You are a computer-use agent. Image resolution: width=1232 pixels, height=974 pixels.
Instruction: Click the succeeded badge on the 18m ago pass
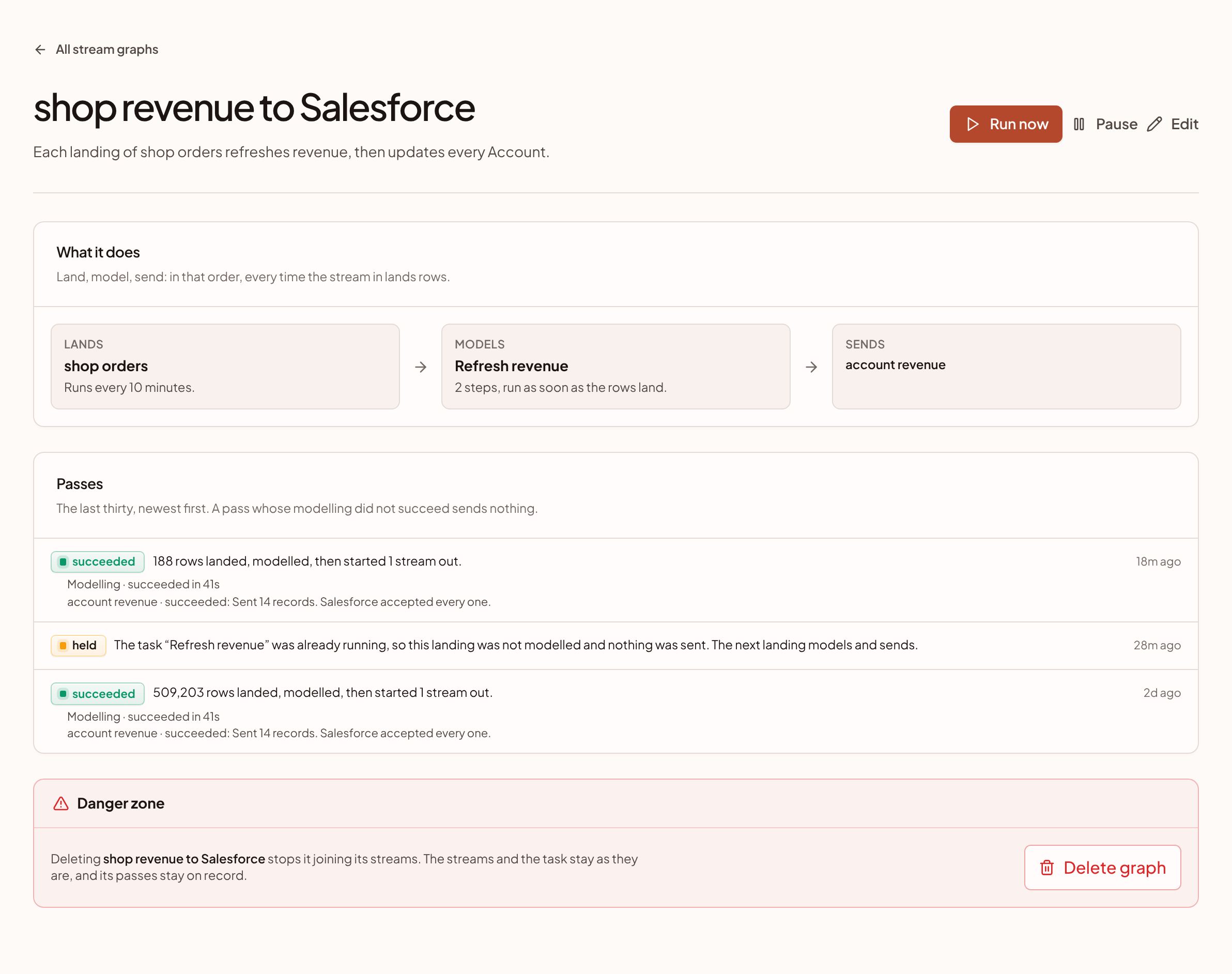[x=98, y=561]
